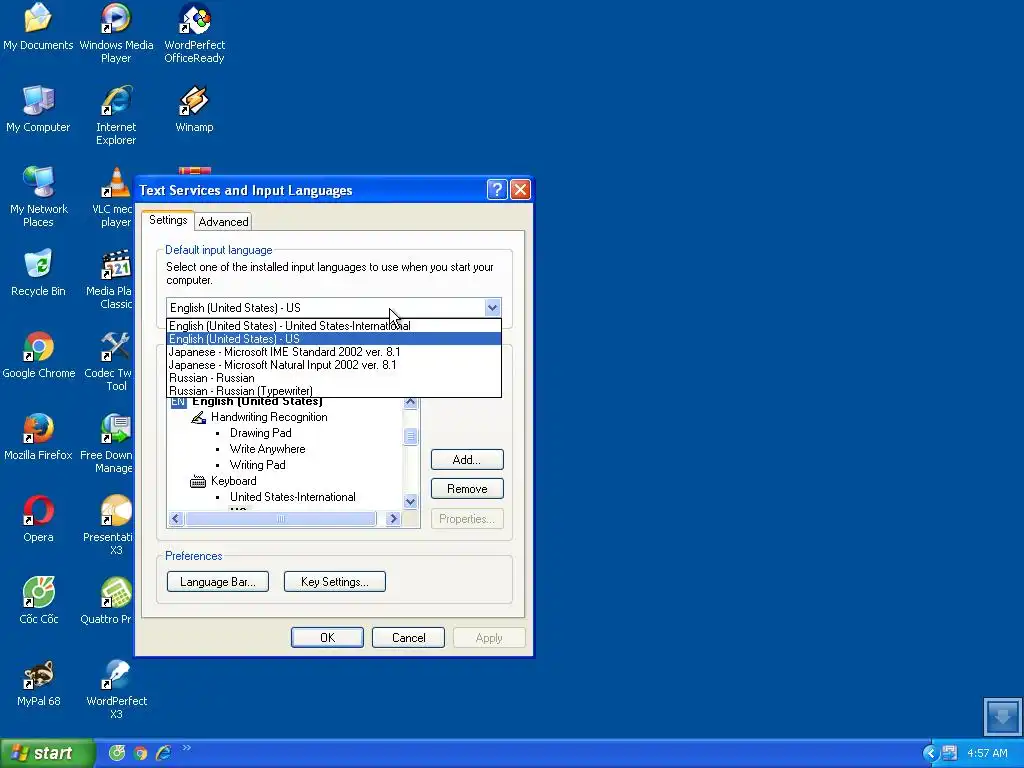
Task: Click the network tray icon
Action: coord(950,753)
